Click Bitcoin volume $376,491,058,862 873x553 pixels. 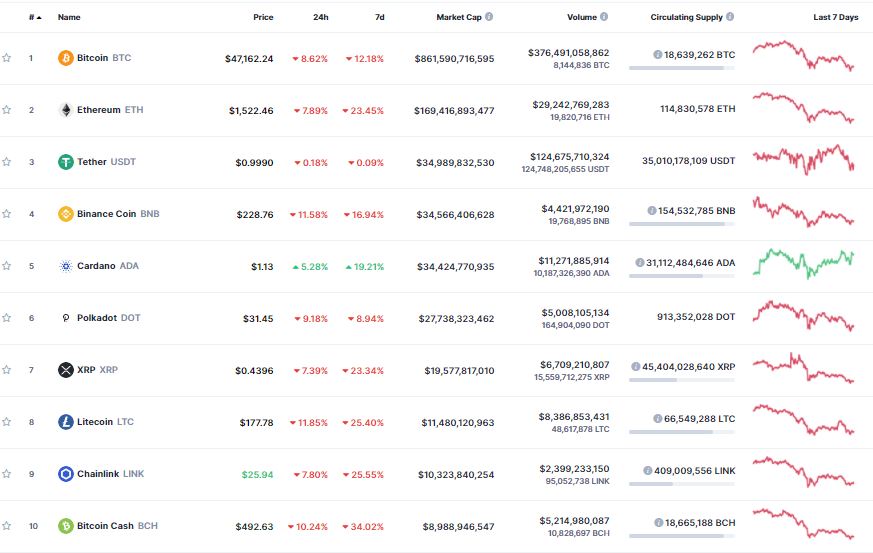[x=568, y=53]
